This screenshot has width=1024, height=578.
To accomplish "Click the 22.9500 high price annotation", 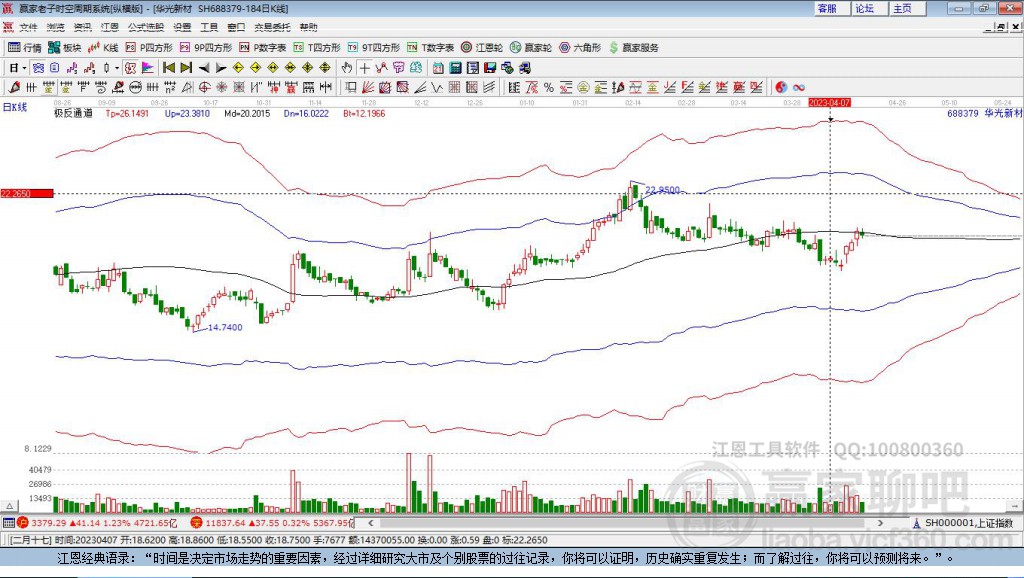I will coord(662,190).
